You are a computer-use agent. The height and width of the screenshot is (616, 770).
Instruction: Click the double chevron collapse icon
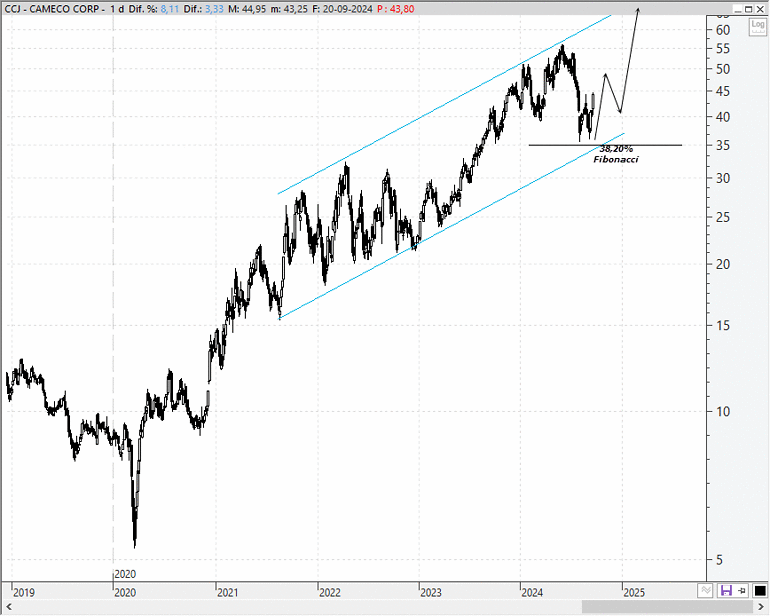click(x=706, y=590)
